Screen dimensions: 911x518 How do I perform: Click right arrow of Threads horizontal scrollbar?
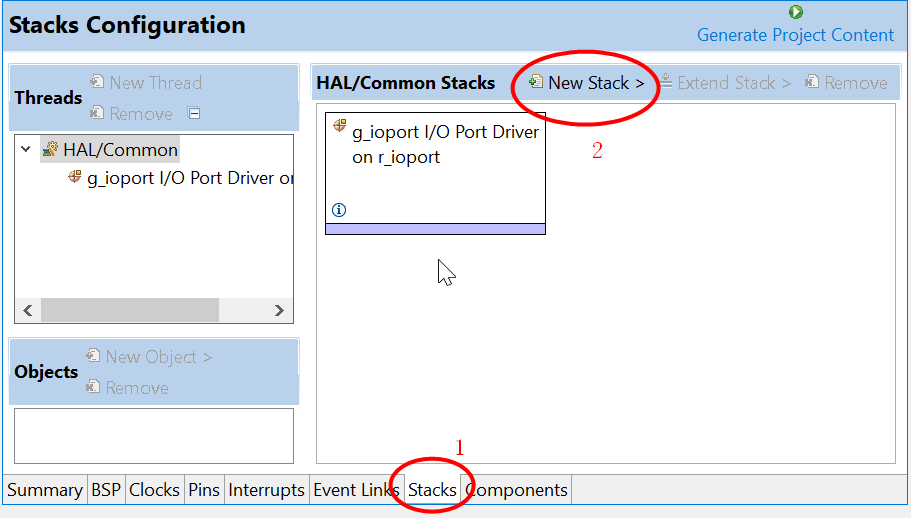point(279,311)
